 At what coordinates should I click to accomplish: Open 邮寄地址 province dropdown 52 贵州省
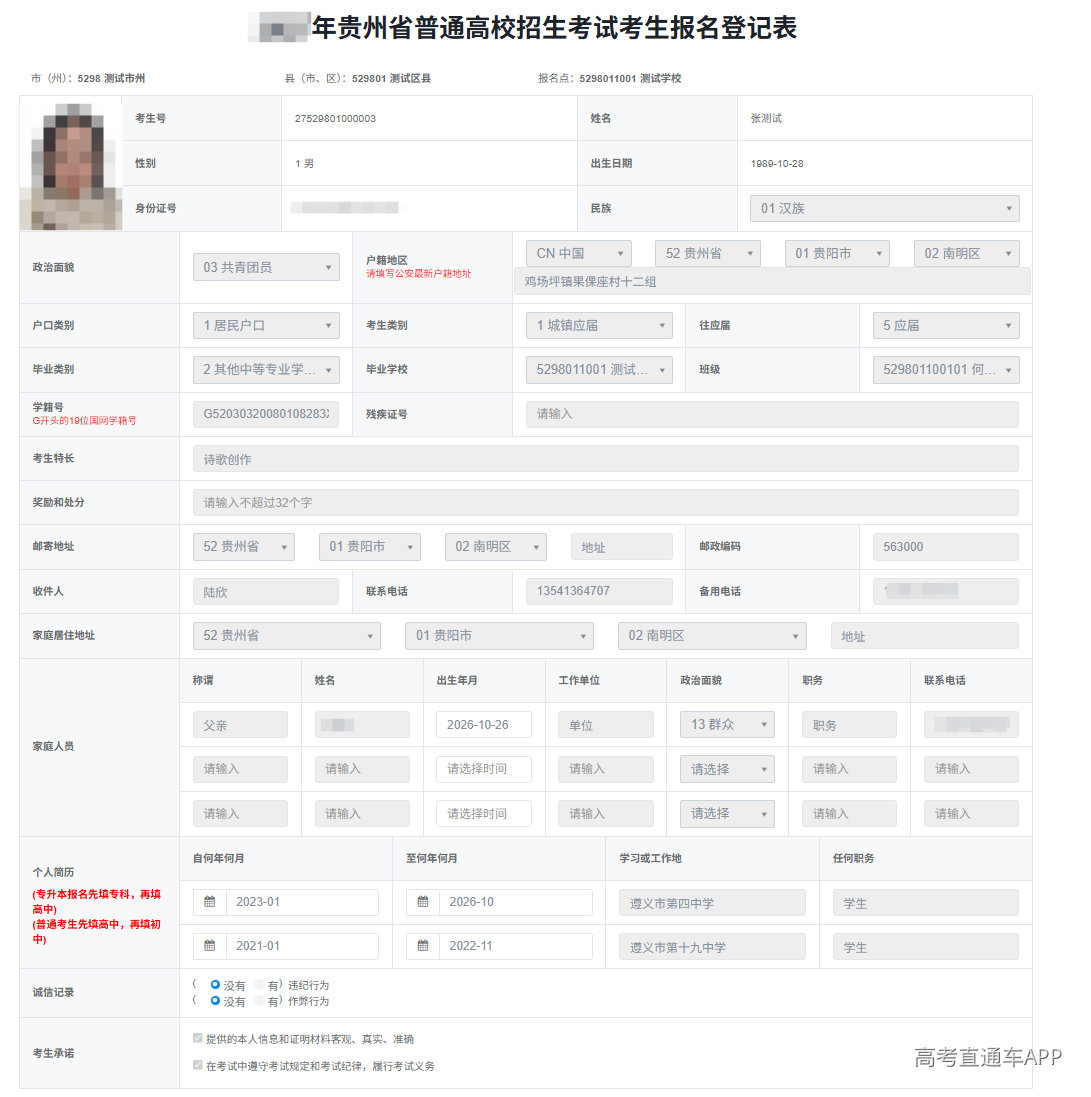point(244,546)
